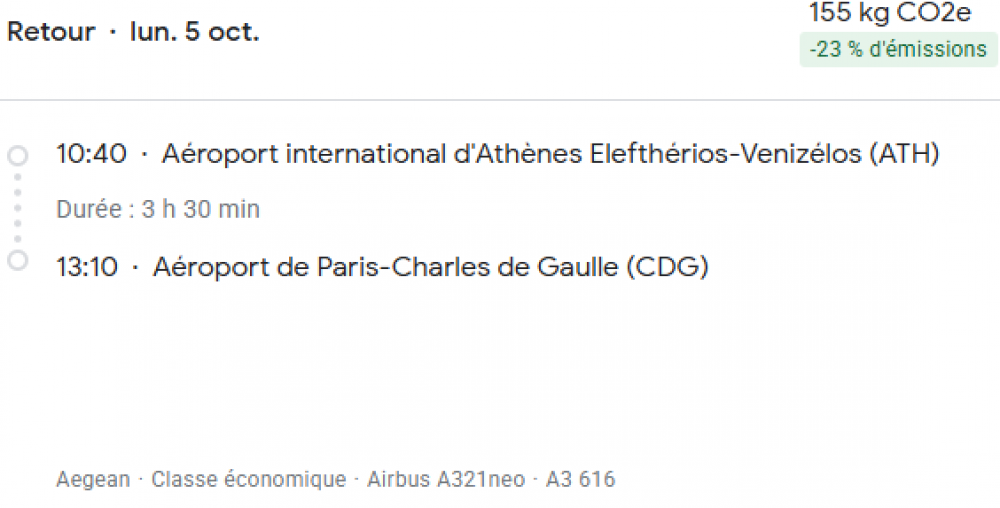Viewport: 1000px width, 508px height.
Task: Click the -23 % d'émissions badge
Action: click(x=898, y=49)
